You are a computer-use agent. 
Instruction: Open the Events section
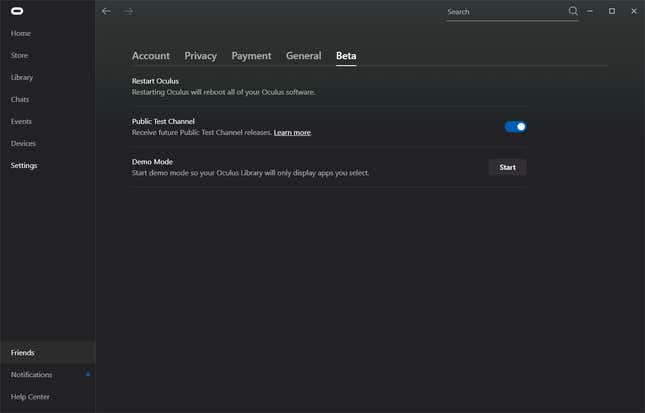21,121
